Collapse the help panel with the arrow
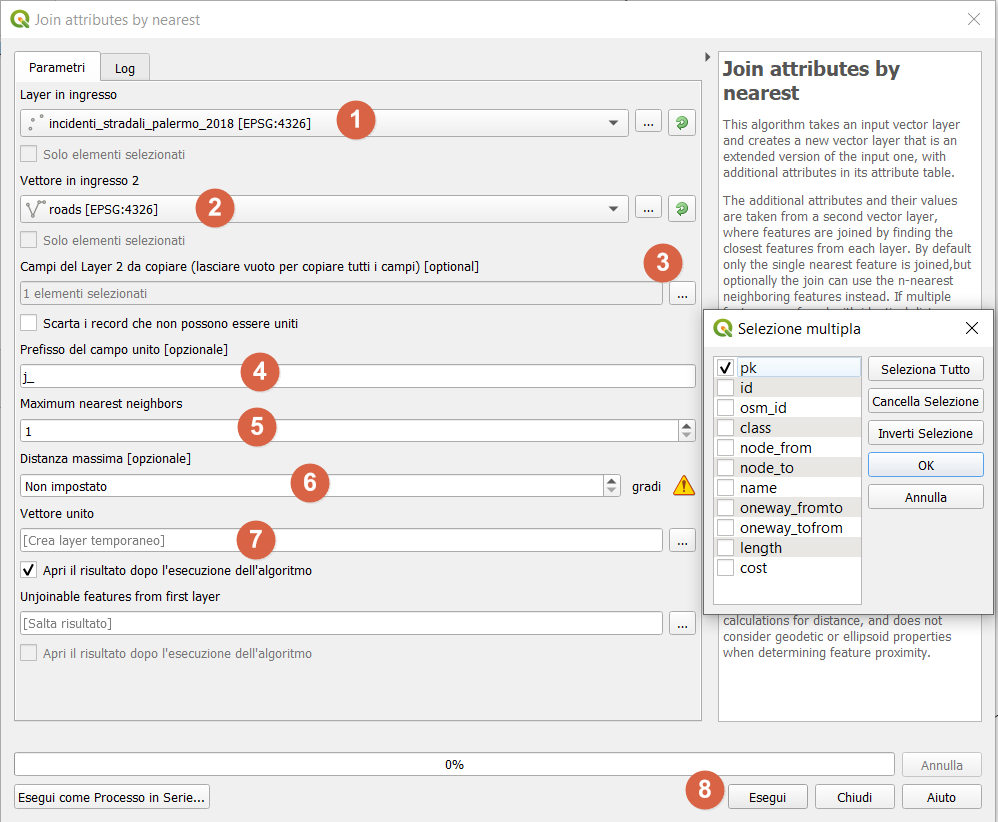This screenshot has height=822, width=998. pos(708,57)
